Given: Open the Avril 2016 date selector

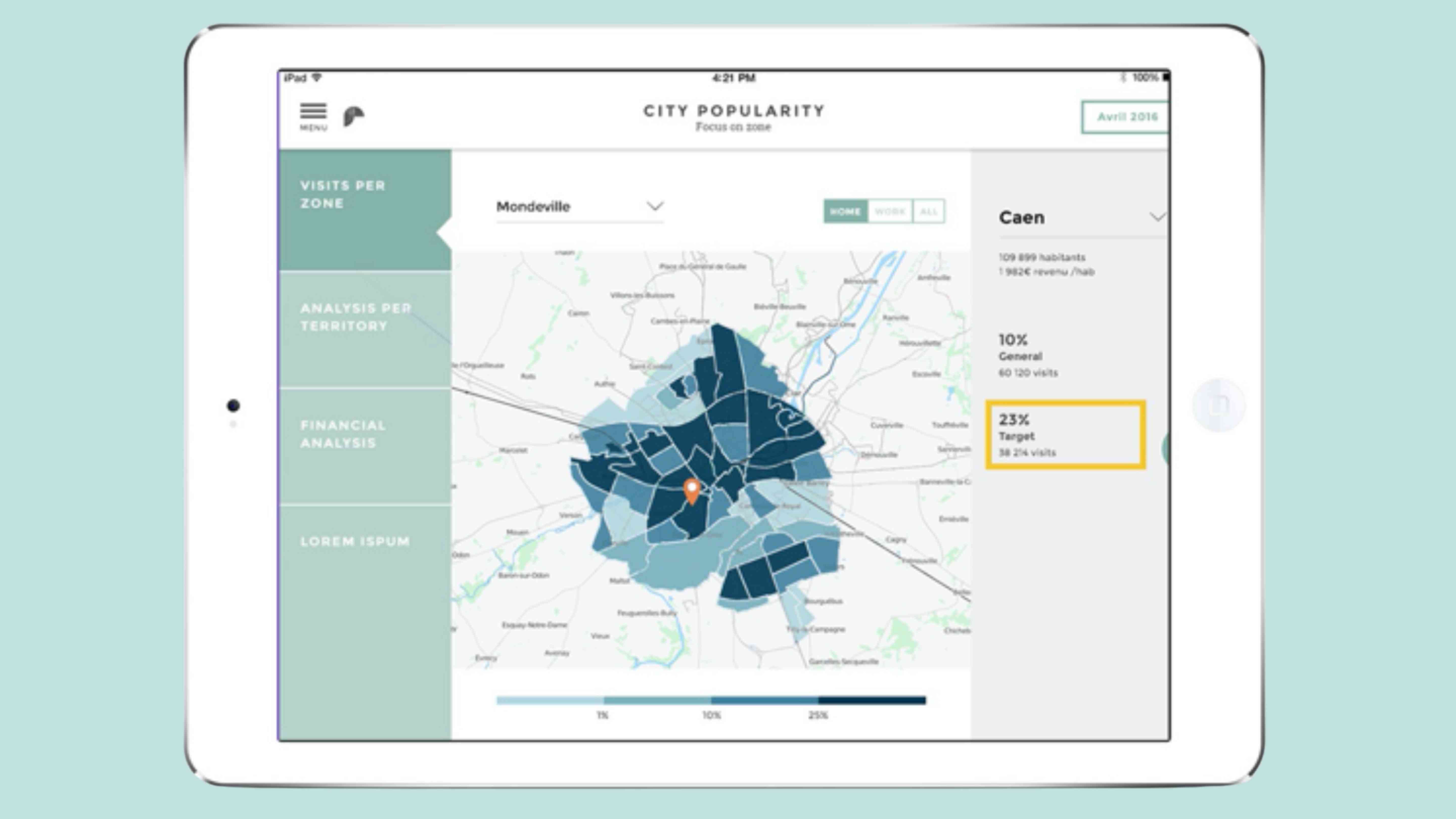Looking at the screenshot, I should click(x=1126, y=117).
